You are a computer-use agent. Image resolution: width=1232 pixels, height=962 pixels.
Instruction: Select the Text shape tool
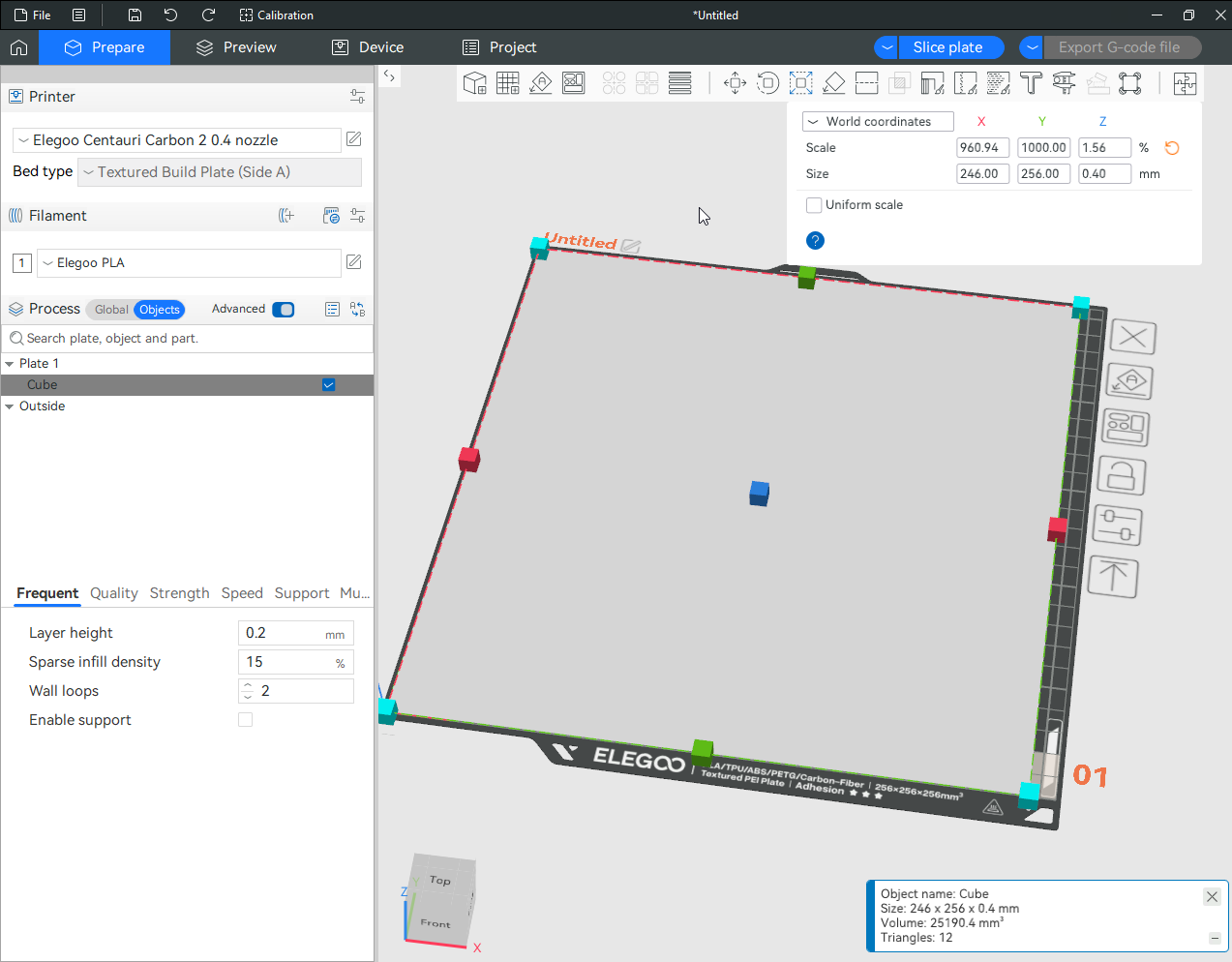pos(1031,83)
